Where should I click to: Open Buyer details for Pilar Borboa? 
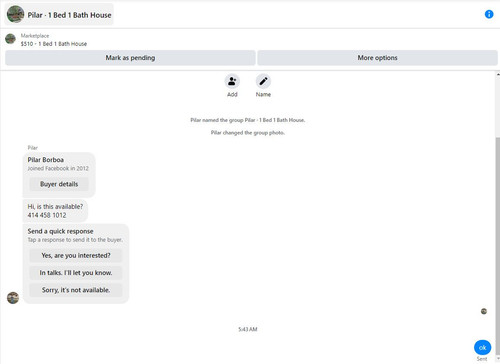[59, 184]
